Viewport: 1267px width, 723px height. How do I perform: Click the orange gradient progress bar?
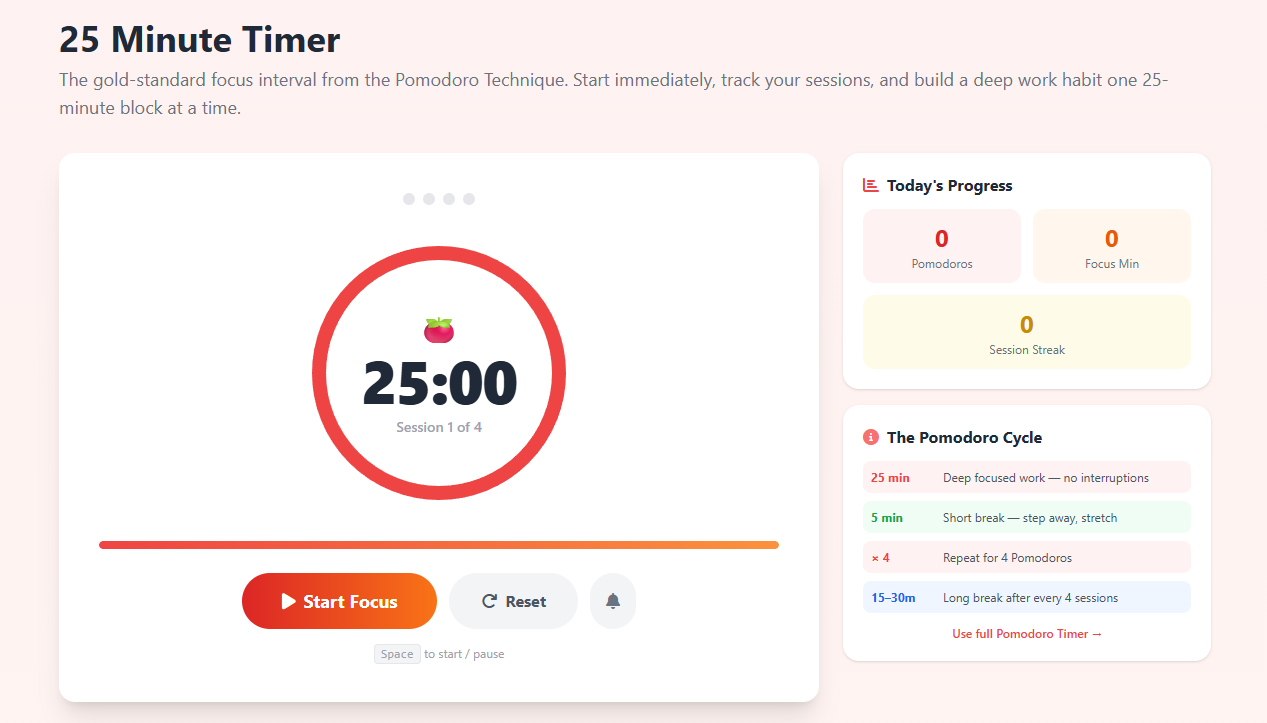click(x=438, y=544)
